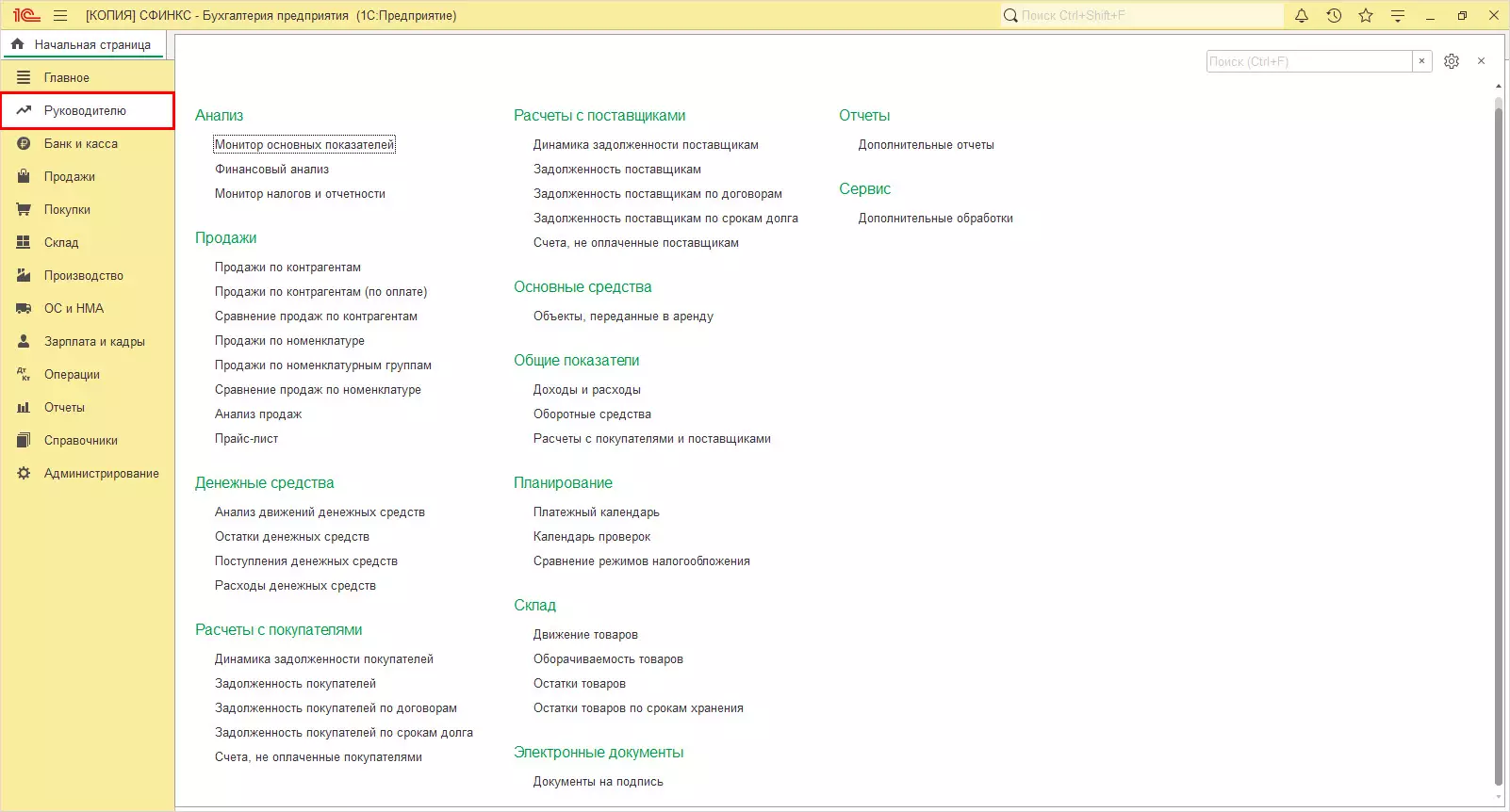
Task: Click the Администрирование gear icon
Action: (x=24, y=474)
